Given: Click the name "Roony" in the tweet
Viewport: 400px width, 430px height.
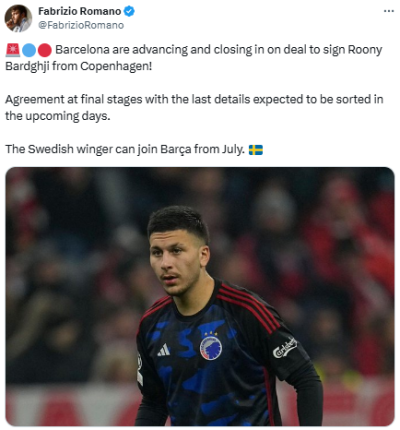Looking at the screenshot, I should tap(365, 50).
